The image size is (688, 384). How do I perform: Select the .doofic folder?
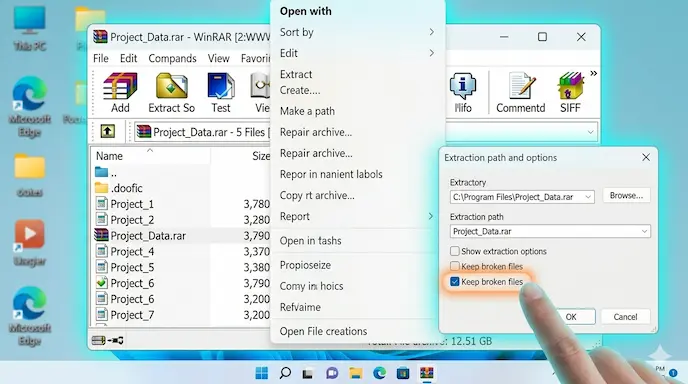pyautogui.click(x=181, y=188)
